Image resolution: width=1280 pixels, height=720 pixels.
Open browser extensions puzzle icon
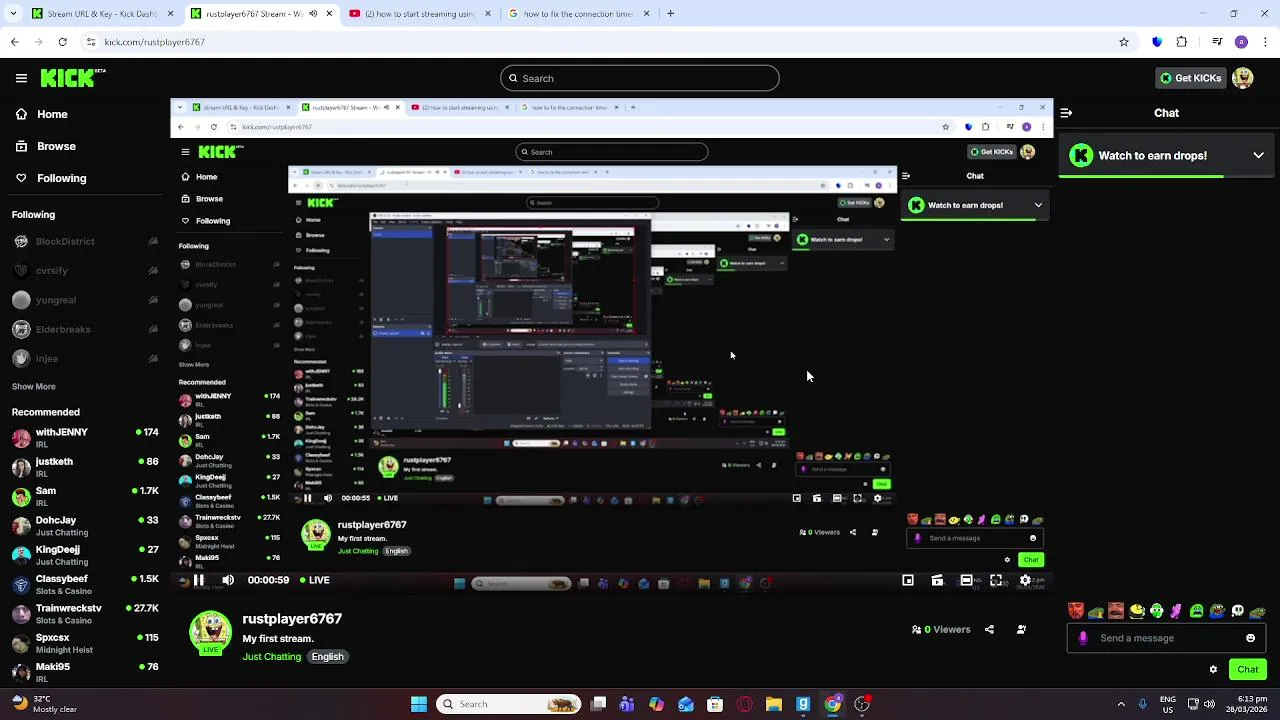[x=1182, y=42]
